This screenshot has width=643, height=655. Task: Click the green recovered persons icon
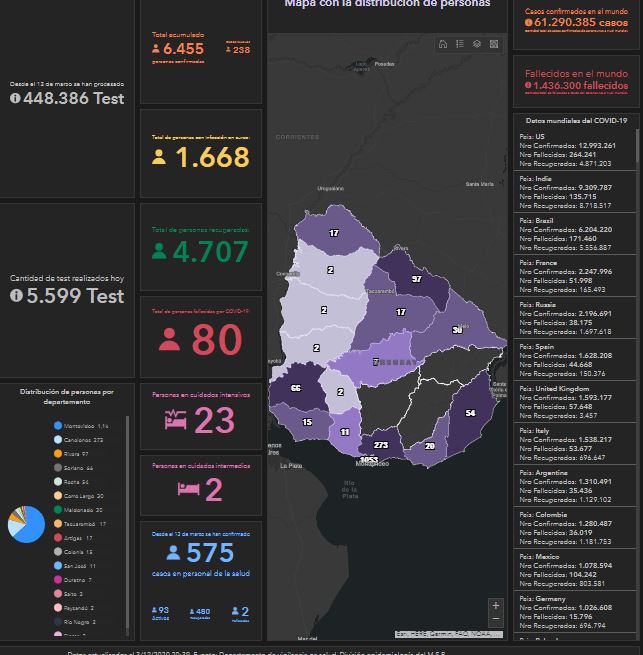pyautogui.click(x=158, y=252)
